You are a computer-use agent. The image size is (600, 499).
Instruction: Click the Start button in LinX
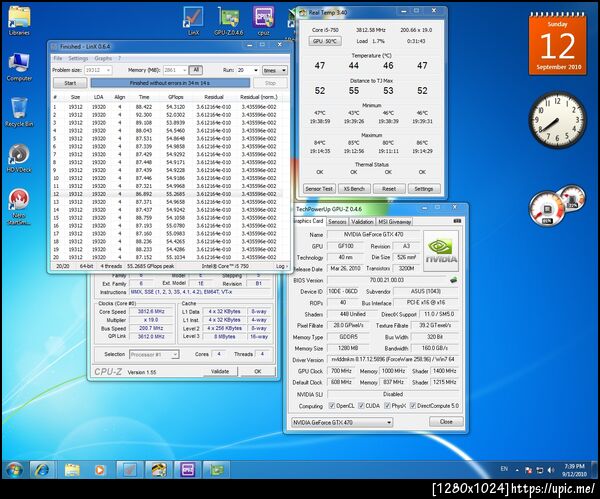[x=70, y=83]
